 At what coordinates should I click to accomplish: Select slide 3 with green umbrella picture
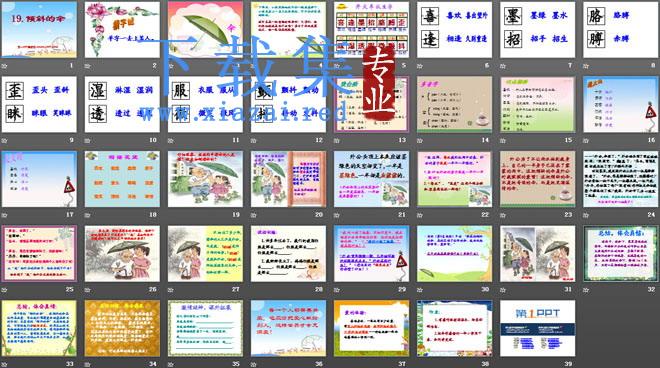(x=205, y=29)
